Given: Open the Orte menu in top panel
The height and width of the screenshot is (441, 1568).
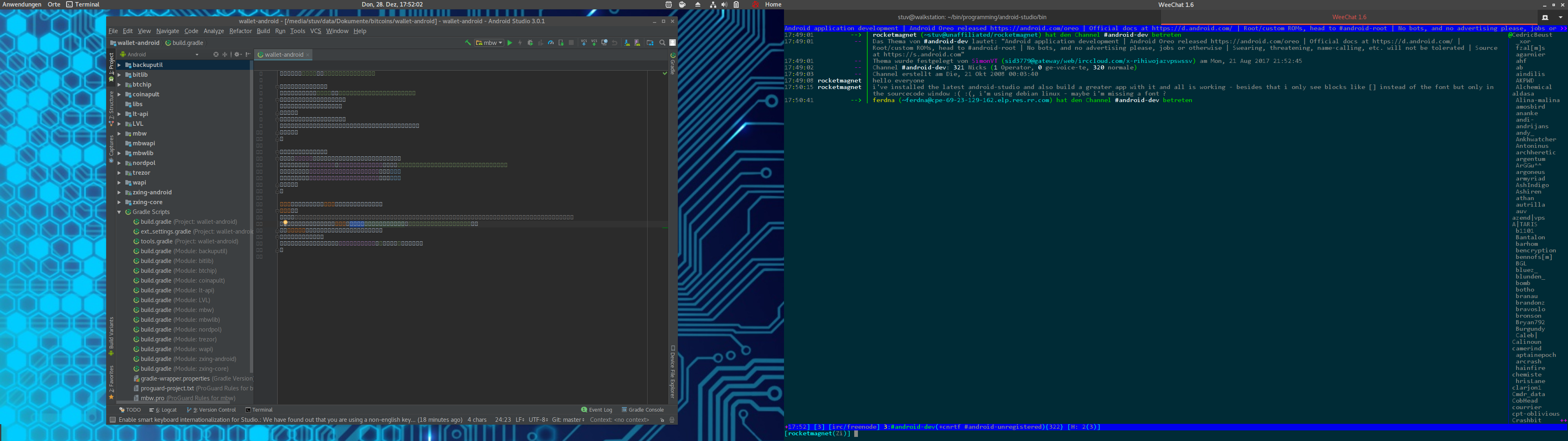Looking at the screenshot, I should point(53,4).
